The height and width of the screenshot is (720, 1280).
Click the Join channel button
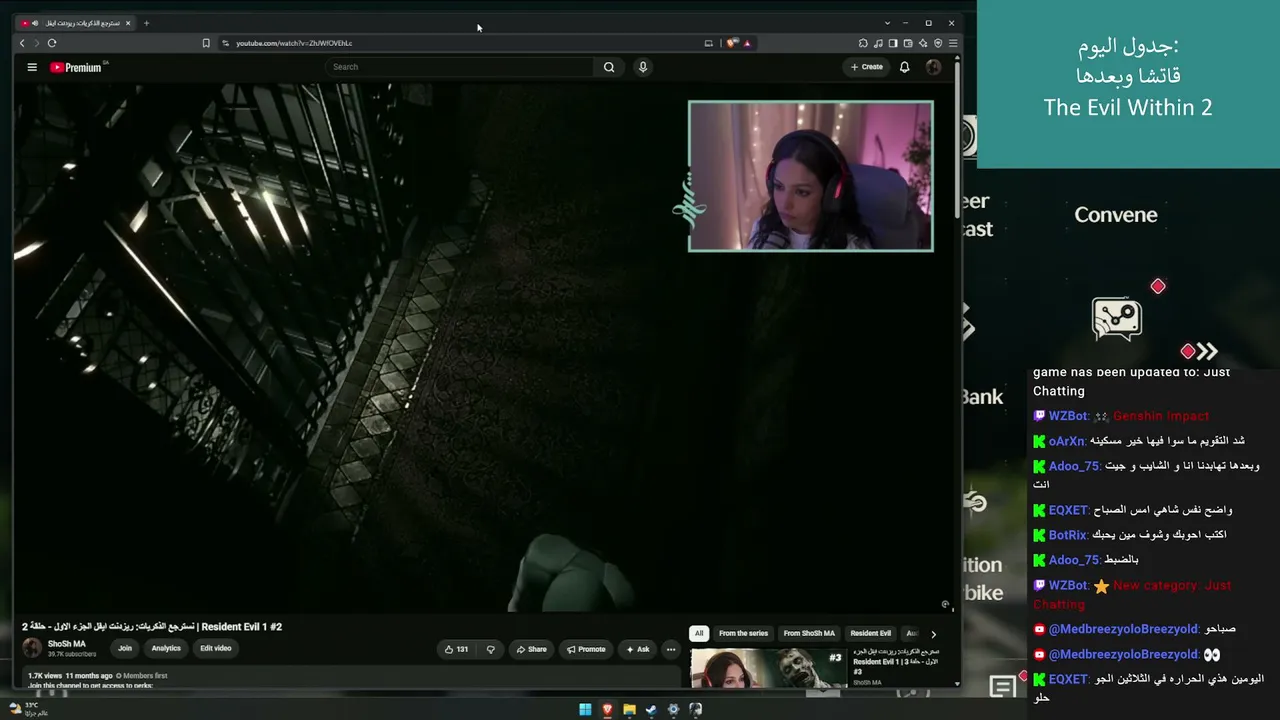pos(125,648)
